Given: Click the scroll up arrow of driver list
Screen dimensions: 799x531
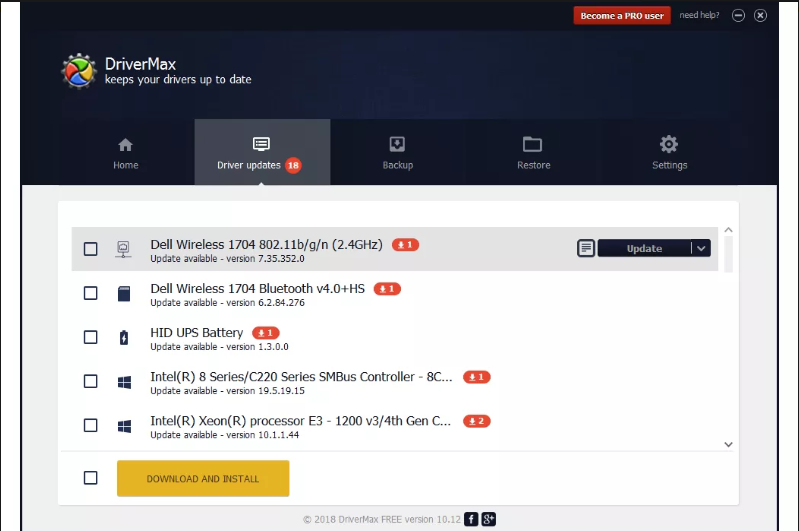Looking at the screenshot, I should pyautogui.click(x=729, y=230).
